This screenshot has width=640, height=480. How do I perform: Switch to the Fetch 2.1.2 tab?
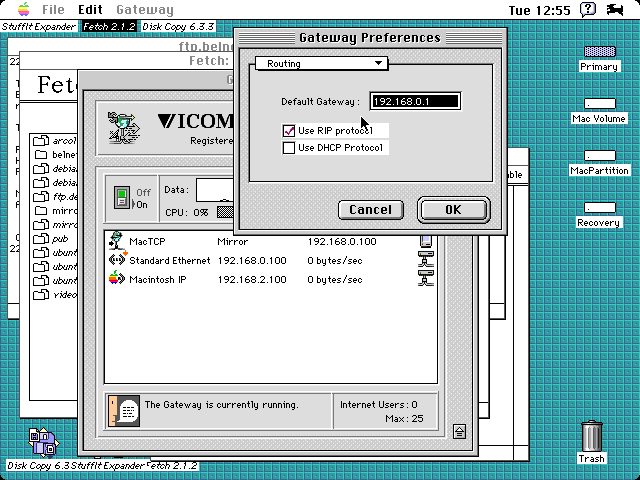click(109, 27)
